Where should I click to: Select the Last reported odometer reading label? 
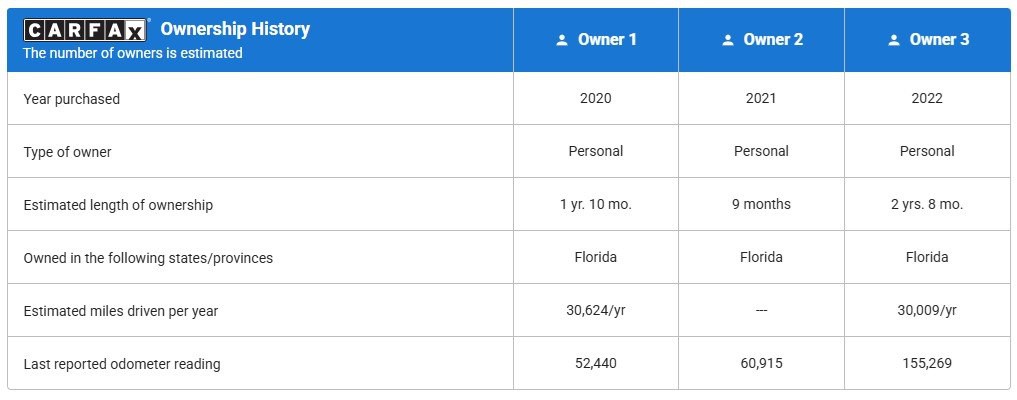pos(122,364)
